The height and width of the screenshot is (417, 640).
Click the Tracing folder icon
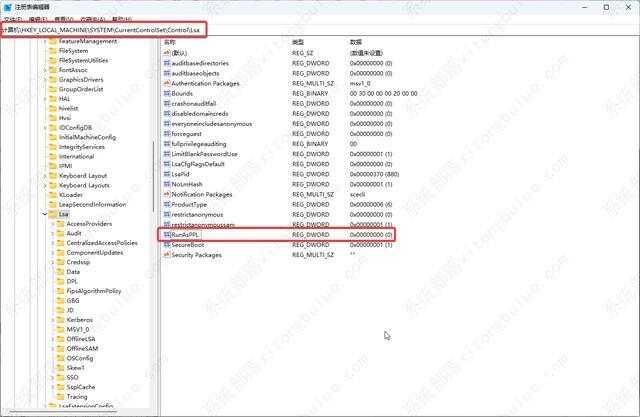pos(60,397)
